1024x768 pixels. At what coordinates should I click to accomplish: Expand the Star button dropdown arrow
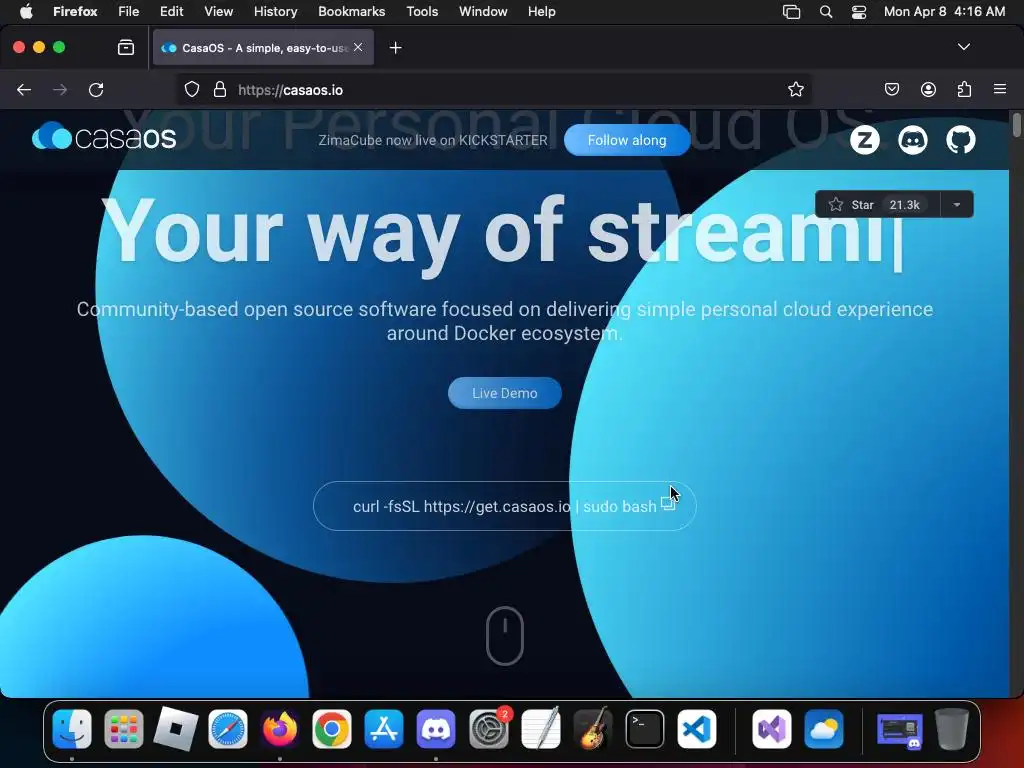pos(957,204)
